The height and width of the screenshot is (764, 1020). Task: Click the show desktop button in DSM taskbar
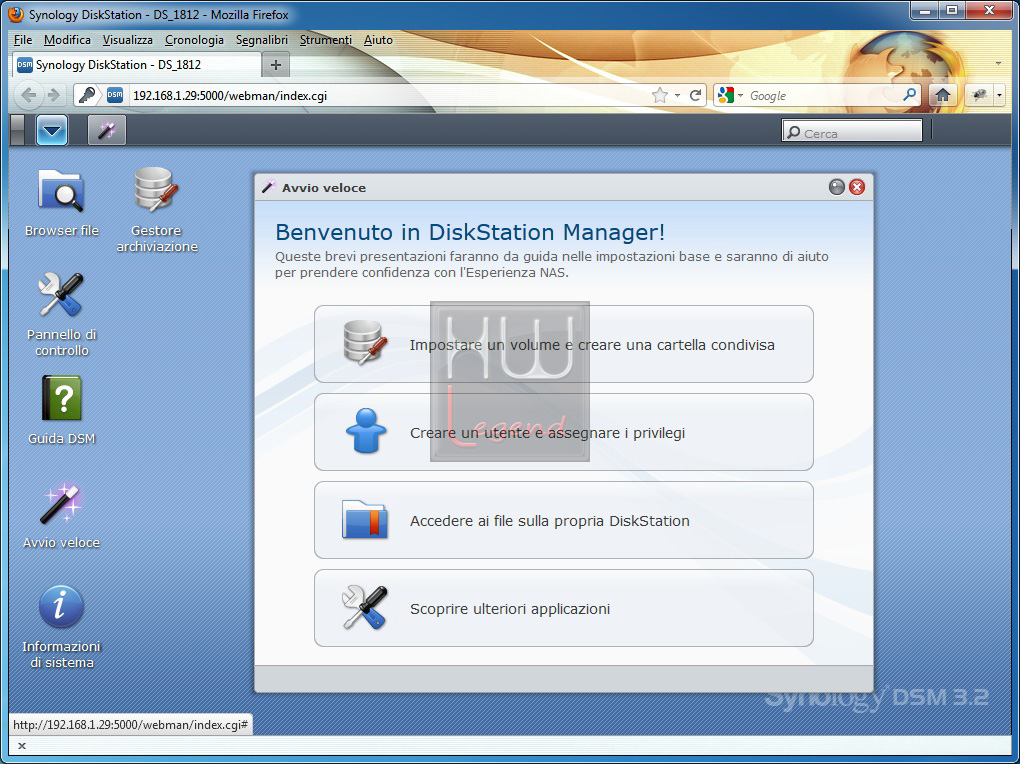coord(18,130)
